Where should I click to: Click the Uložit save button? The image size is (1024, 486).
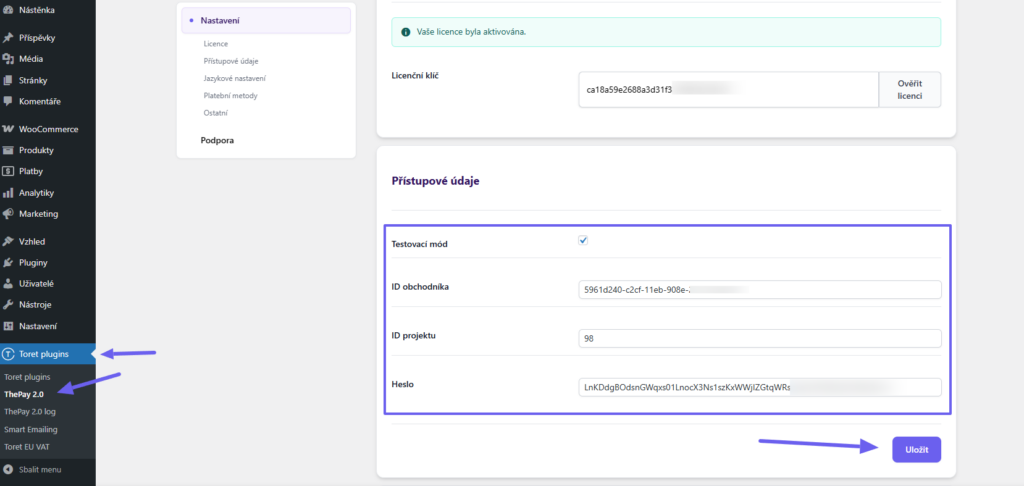916,449
